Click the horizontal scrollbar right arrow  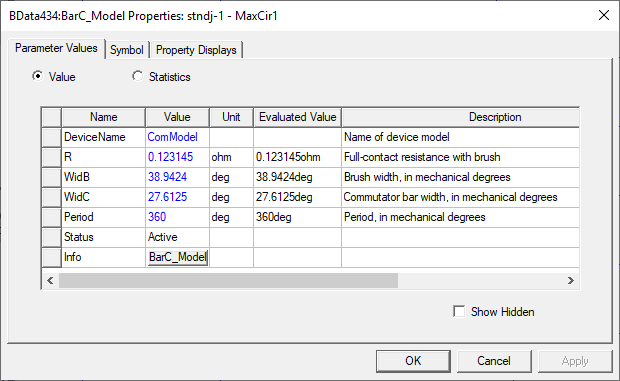571,281
